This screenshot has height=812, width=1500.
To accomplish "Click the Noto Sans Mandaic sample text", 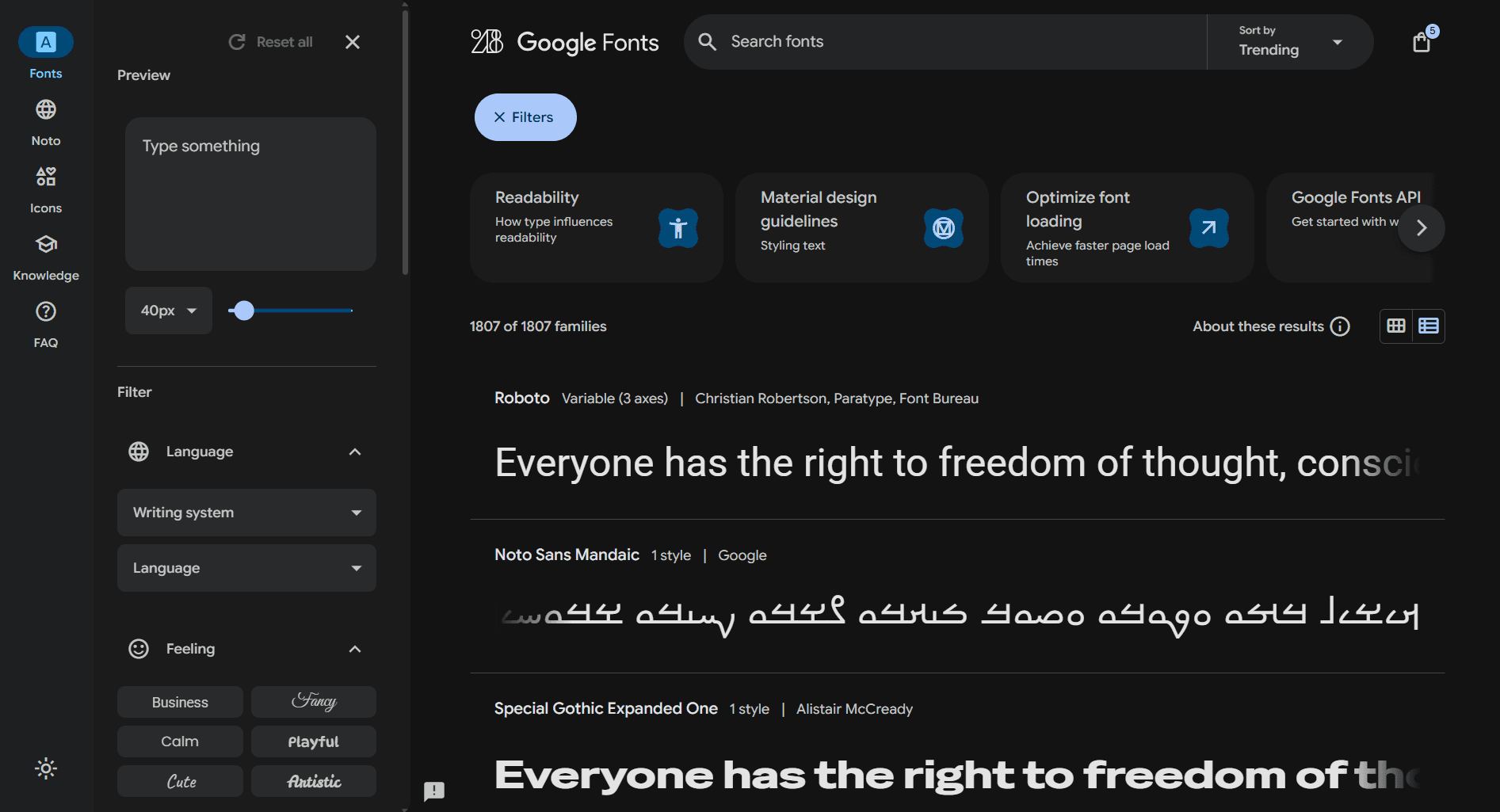I will (x=960, y=616).
